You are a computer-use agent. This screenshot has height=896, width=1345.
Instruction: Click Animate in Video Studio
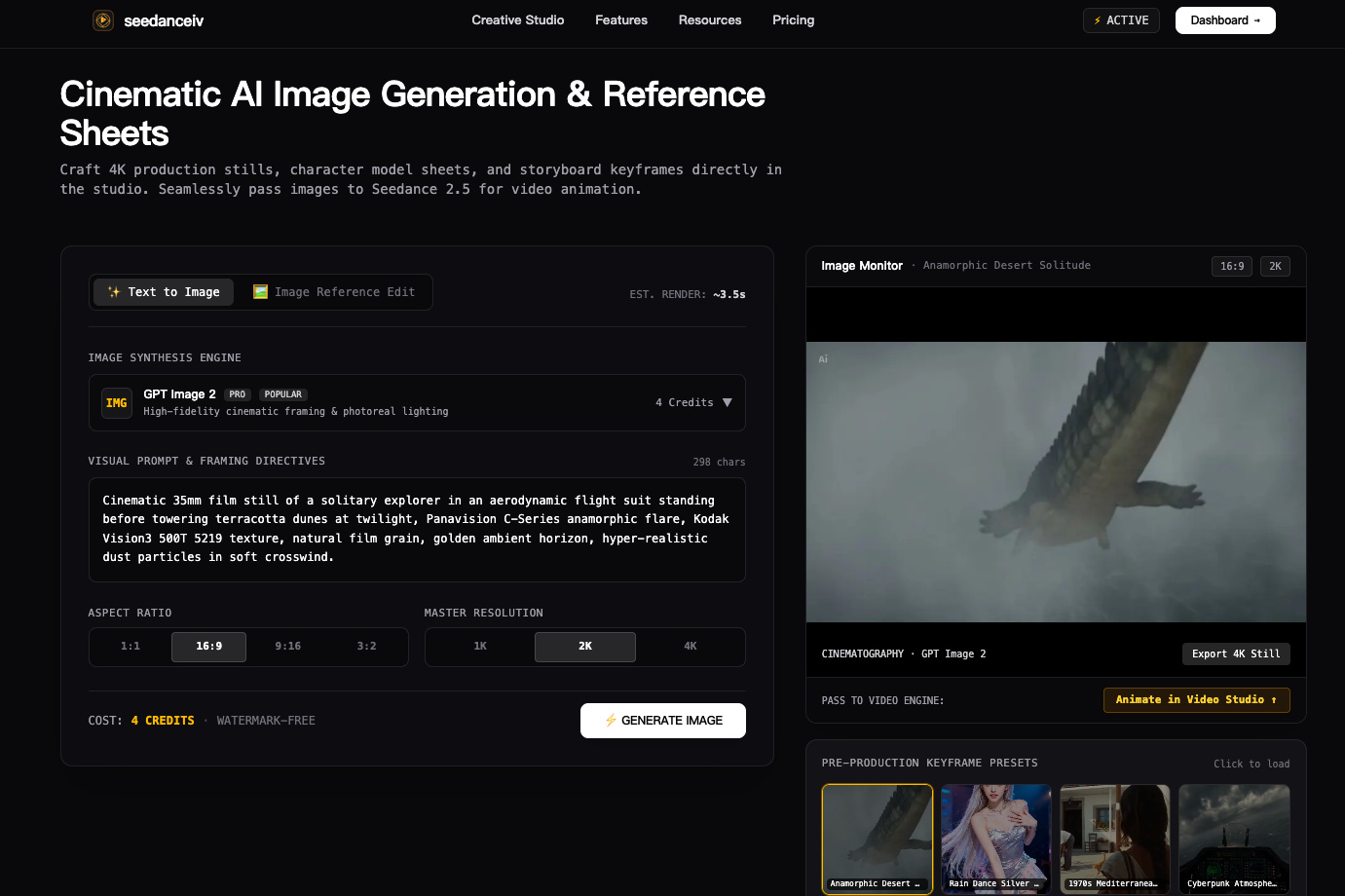1197,700
